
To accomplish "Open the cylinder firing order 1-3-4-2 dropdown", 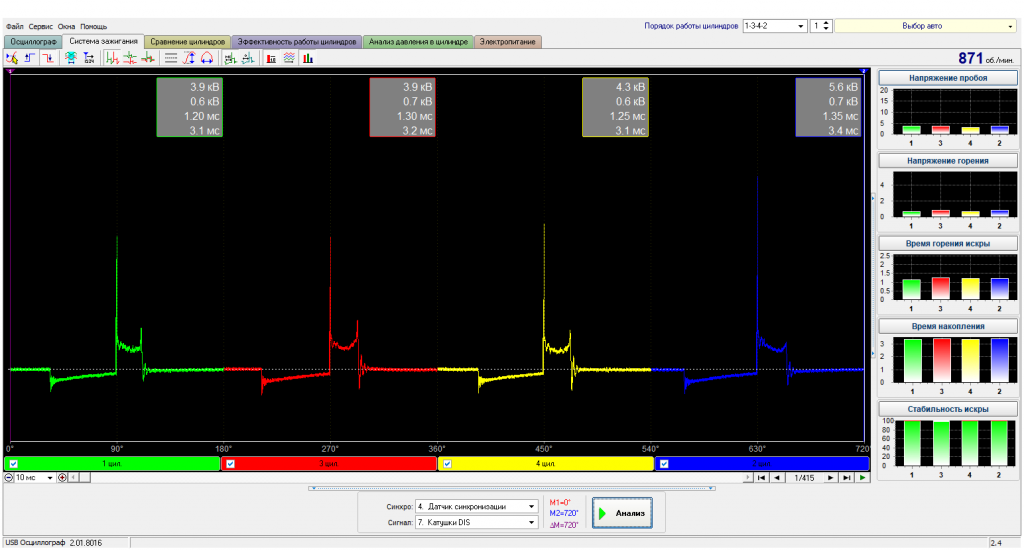I will point(774,26).
